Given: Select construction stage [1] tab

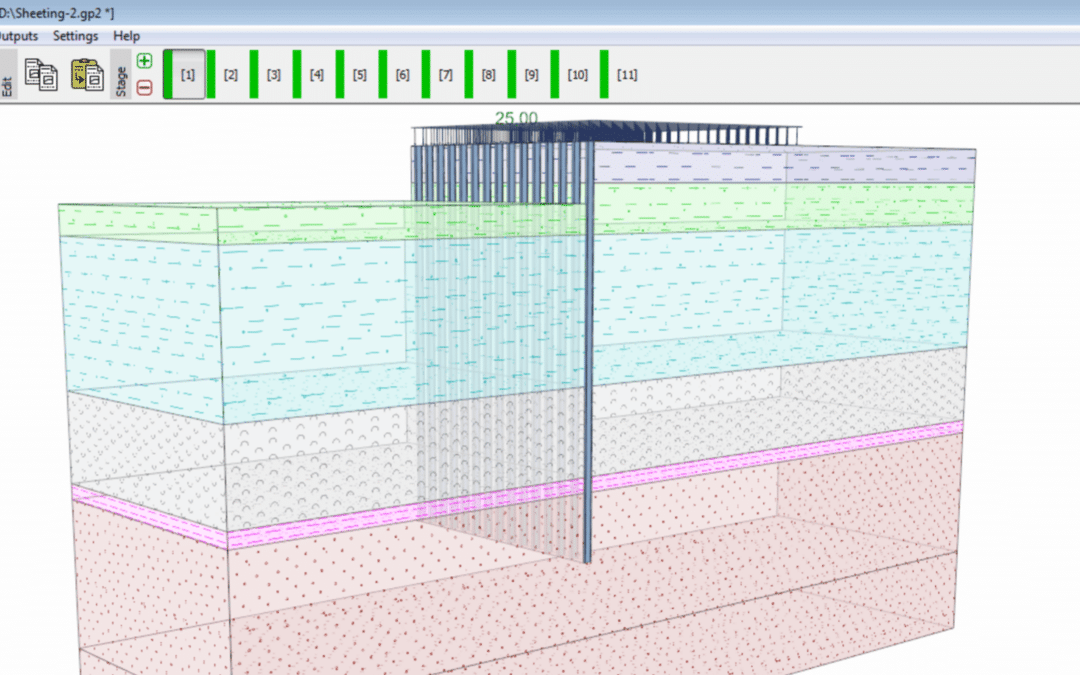Looking at the screenshot, I should 187,75.
